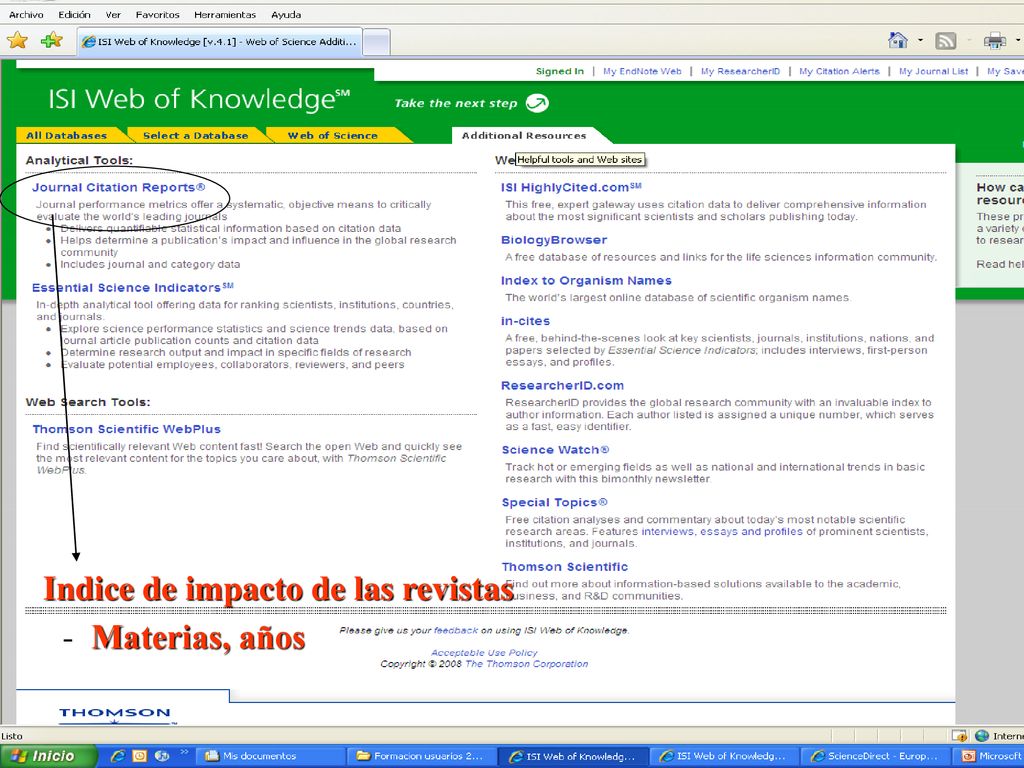Open the My Journal List link
This screenshot has height=768, width=1024.
[933, 71]
